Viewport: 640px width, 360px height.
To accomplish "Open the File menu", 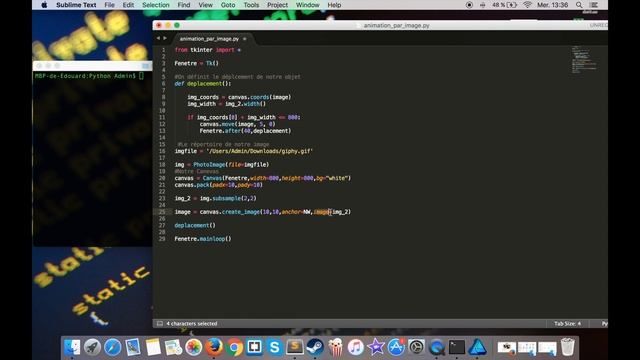I will [x=109, y=5].
